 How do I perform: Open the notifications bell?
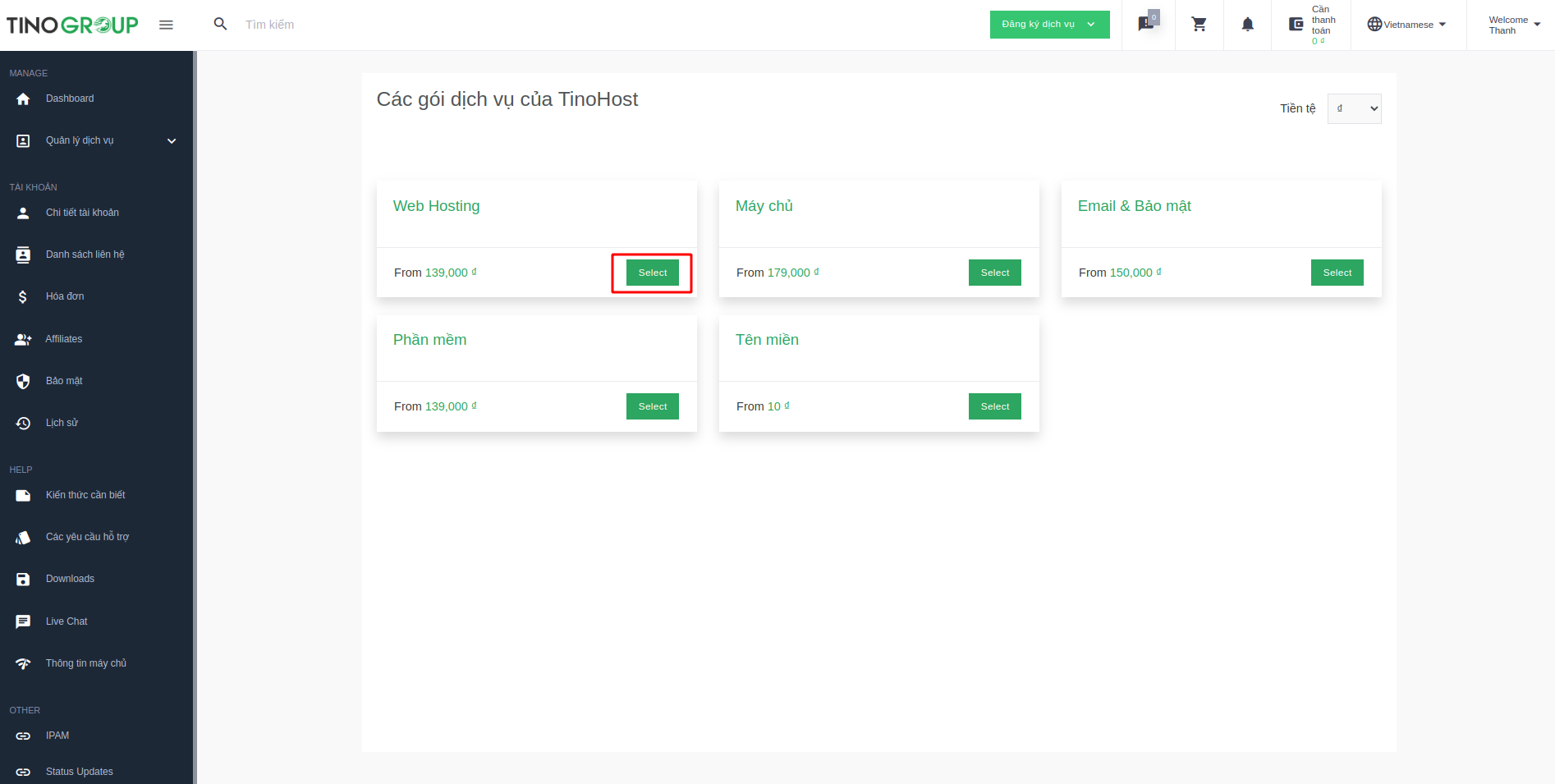[x=1247, y=25]
